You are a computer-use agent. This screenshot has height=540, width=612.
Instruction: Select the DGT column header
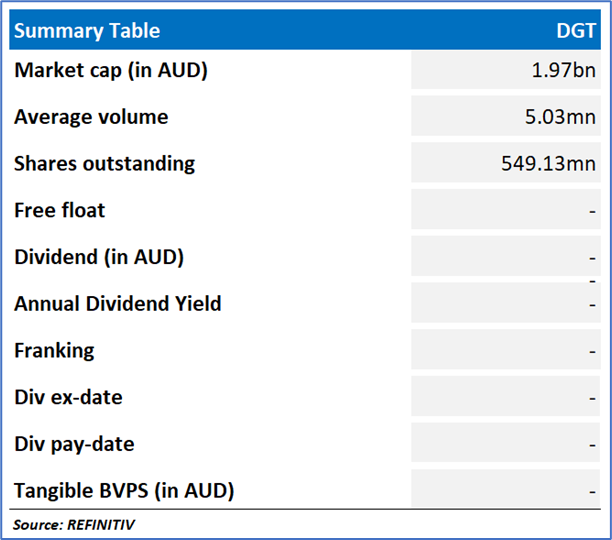click(577, 31)
